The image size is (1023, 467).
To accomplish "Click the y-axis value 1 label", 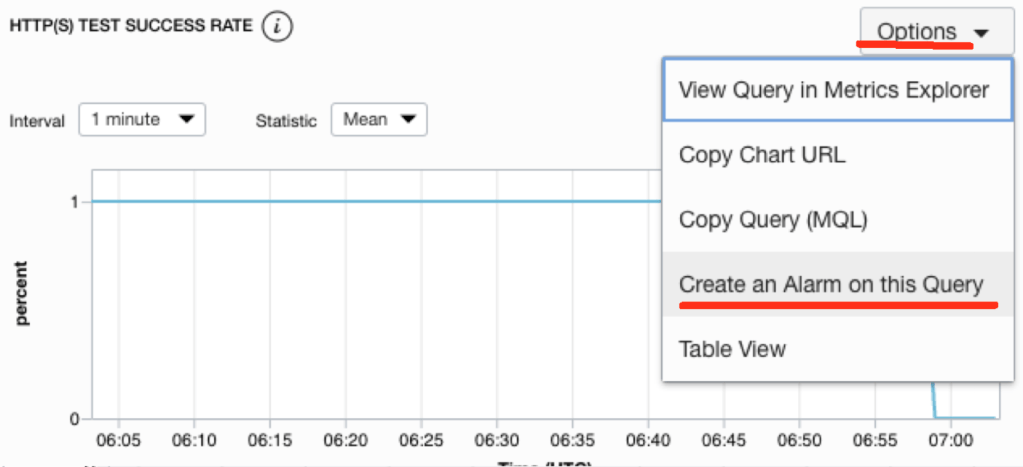I will (x=73, y=201).
